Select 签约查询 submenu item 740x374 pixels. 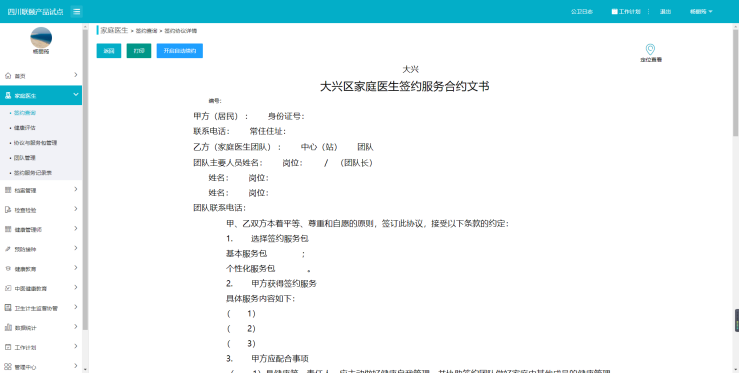click(x=25, y=113)
